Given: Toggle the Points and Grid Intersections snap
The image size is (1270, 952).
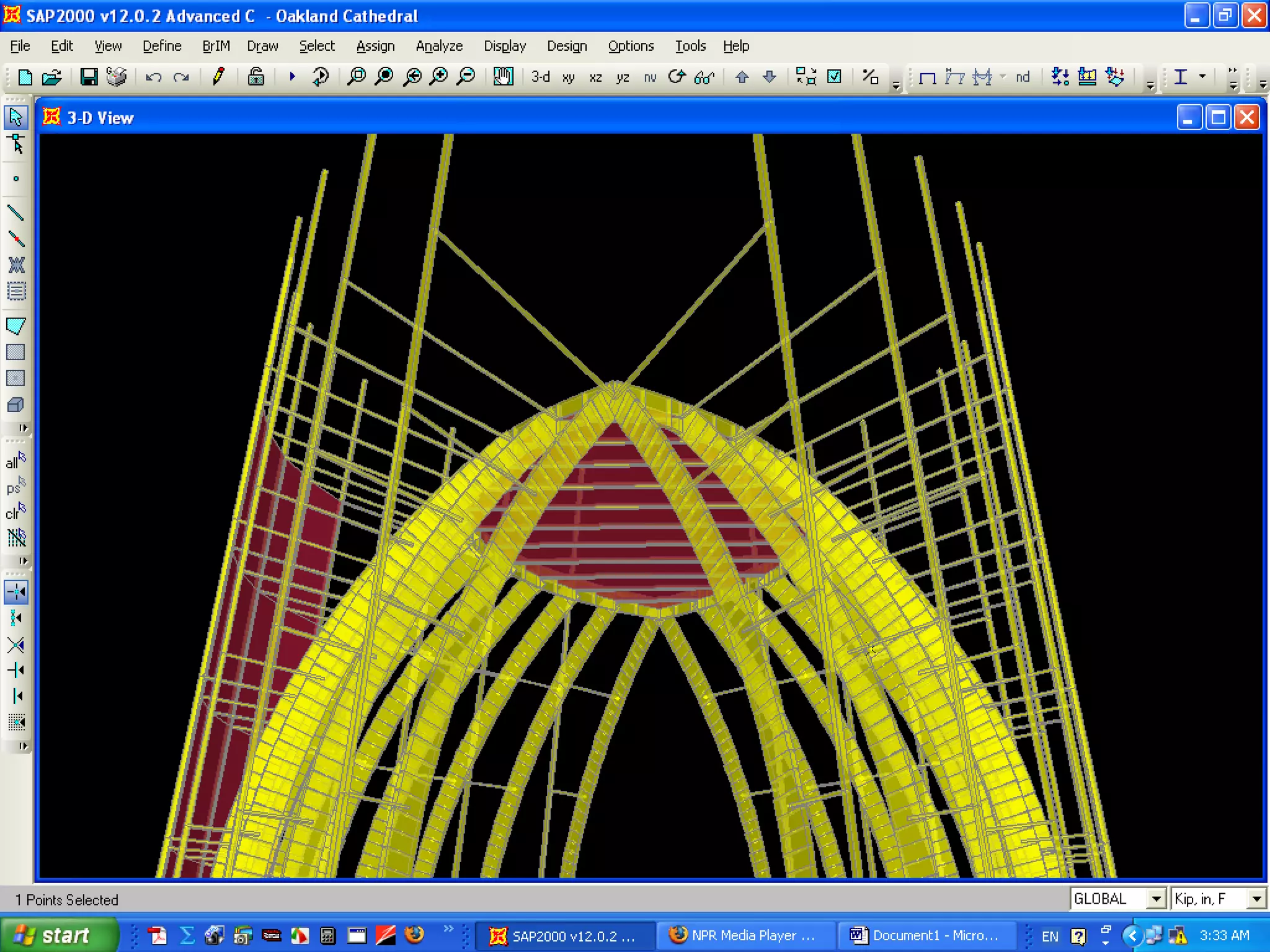Looking at the screenshot, I should [x=16, y=592].
